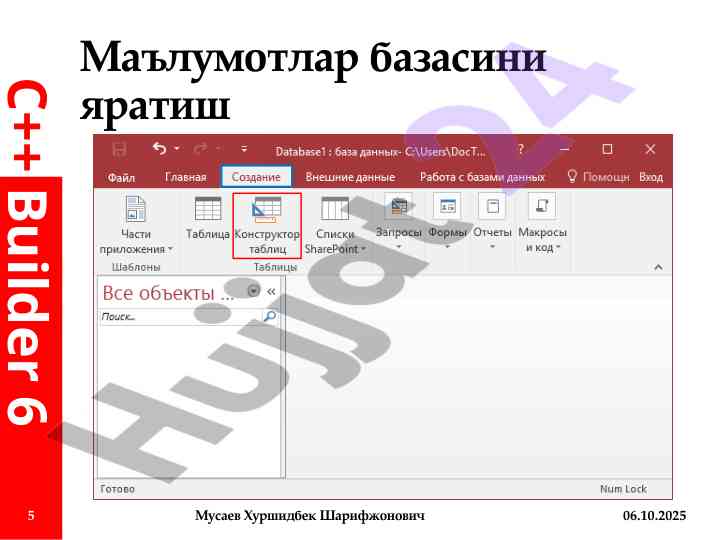The width and height of the screenshot is (720, 540).
Task: Open the Запросы group
Action: 398,220
